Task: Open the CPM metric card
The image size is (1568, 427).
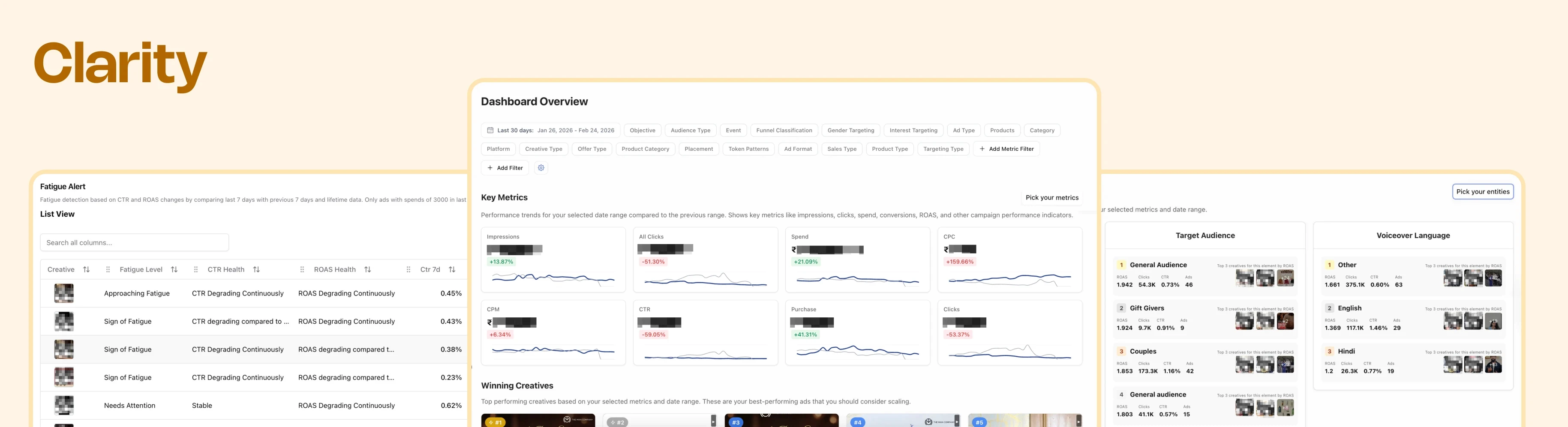Action: coord(553,333)
